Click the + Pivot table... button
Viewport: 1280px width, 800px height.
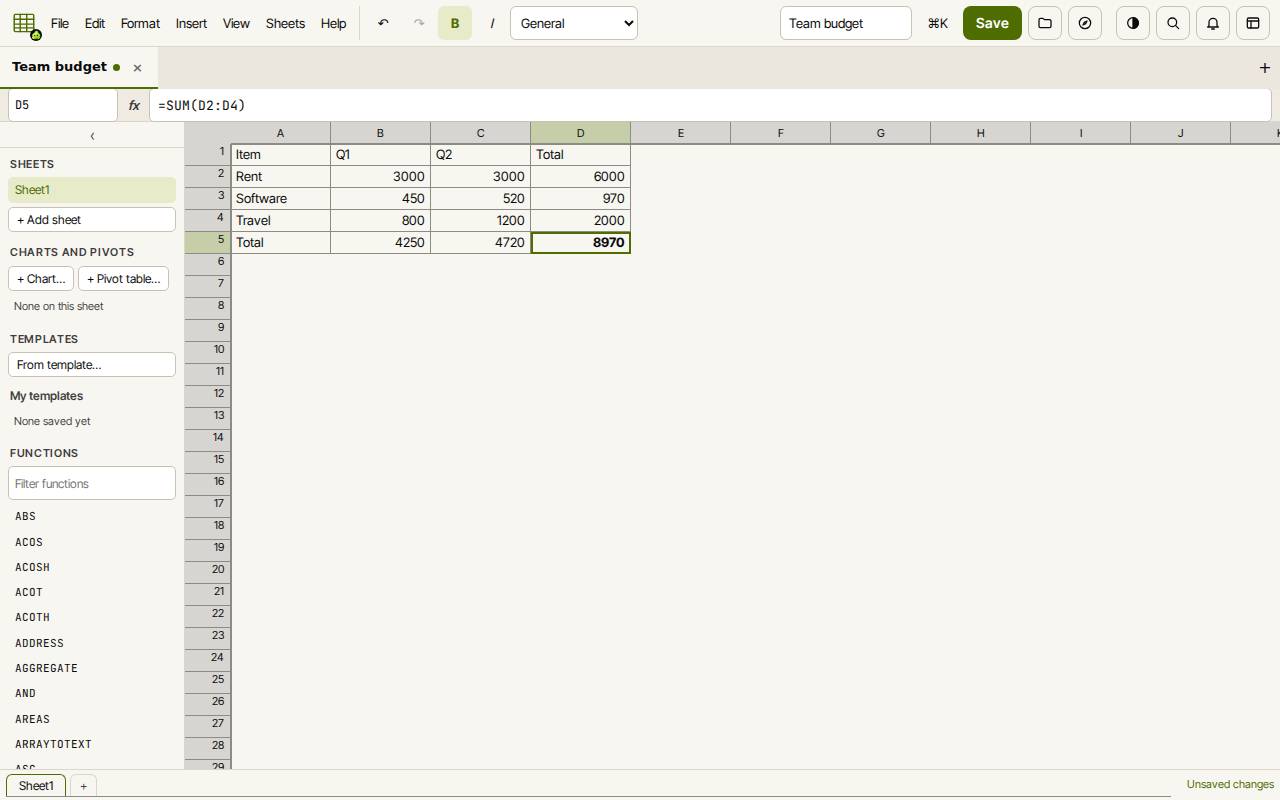[x=123, y=279]
